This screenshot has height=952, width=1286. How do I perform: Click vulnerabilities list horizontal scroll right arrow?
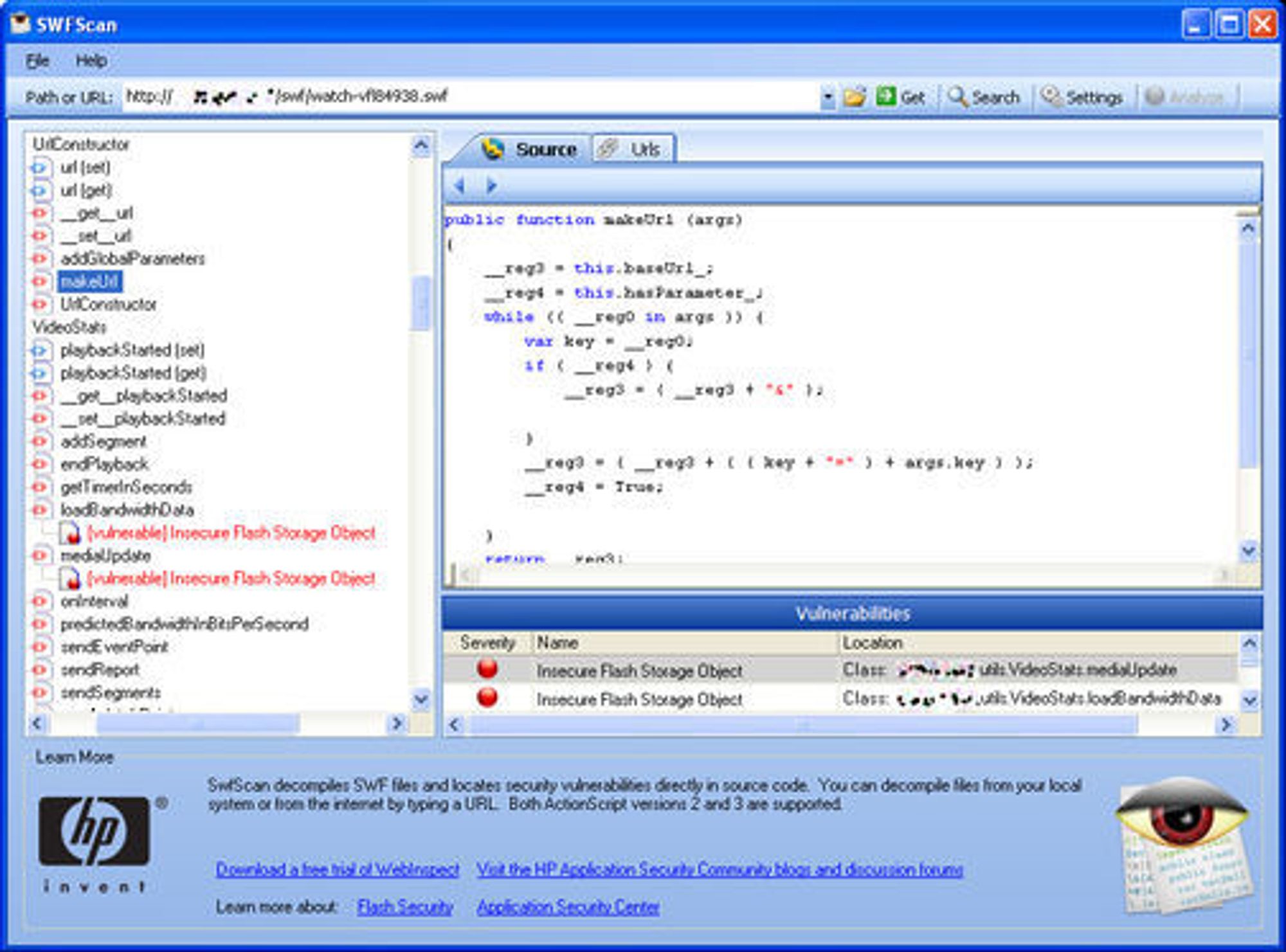[1226, 725]
